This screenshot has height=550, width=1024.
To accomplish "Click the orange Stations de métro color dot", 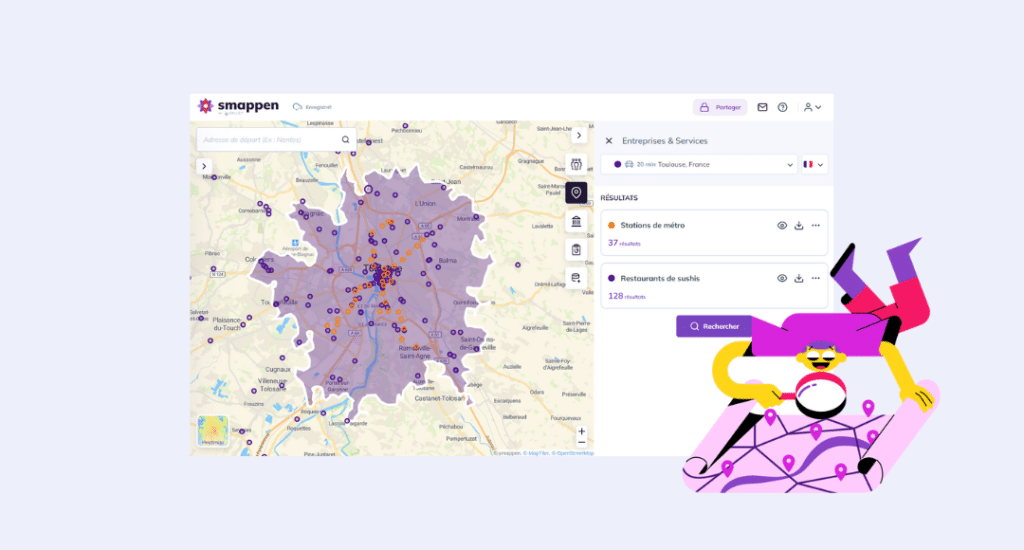I will point(611,225).
